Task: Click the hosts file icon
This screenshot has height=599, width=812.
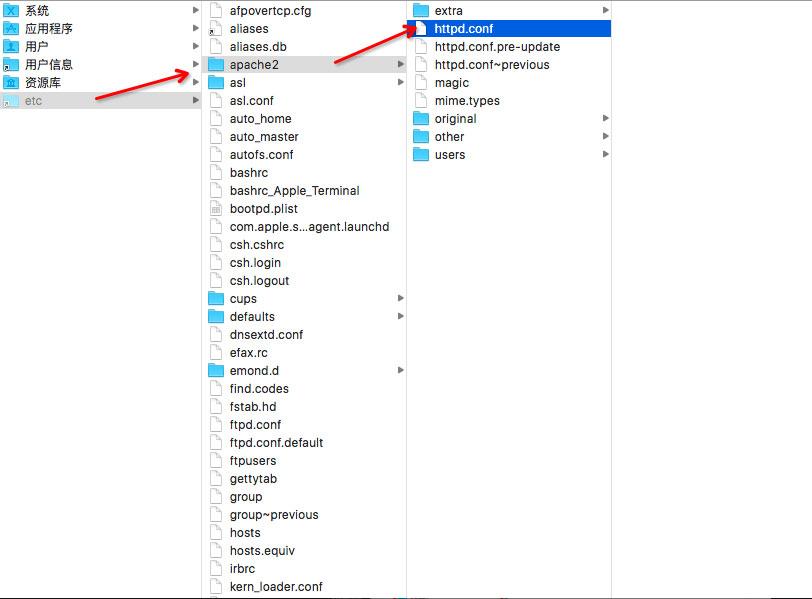Action: 216,533
